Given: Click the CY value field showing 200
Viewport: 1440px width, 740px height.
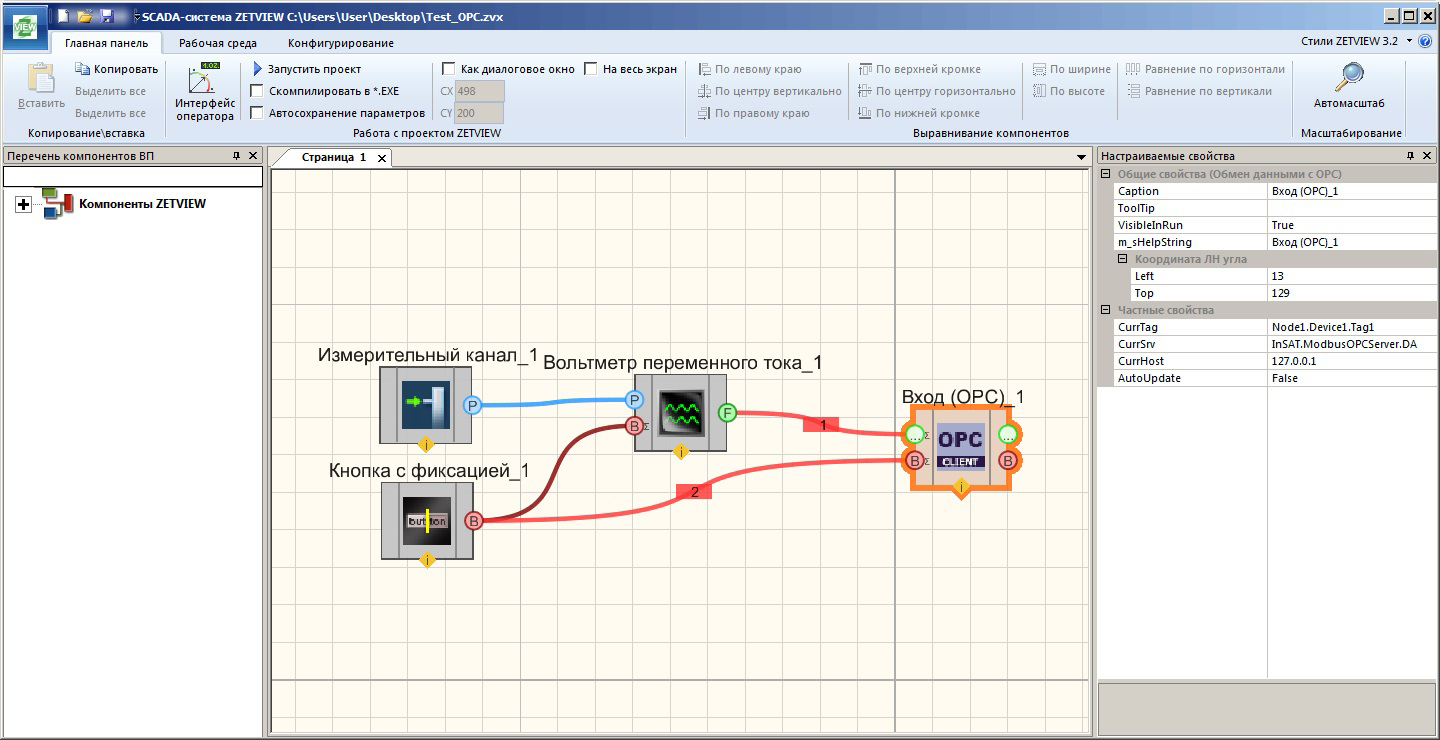Looking at the screenshot, I should (480, 113).
